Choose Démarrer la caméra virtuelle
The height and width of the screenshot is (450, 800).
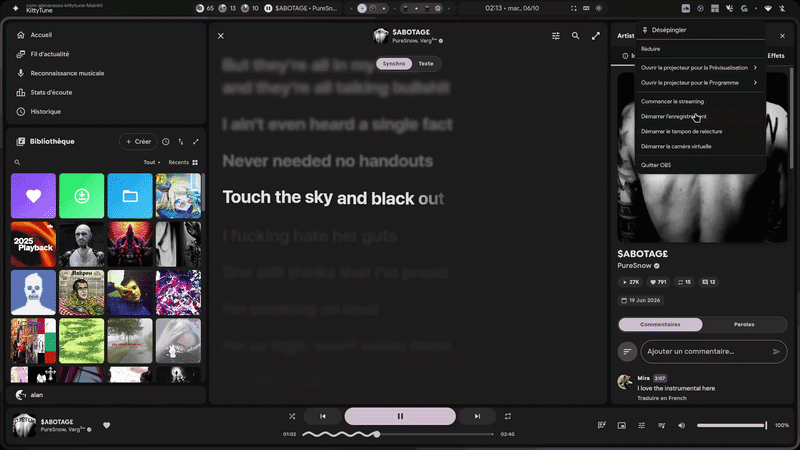[x=700, y=146]
